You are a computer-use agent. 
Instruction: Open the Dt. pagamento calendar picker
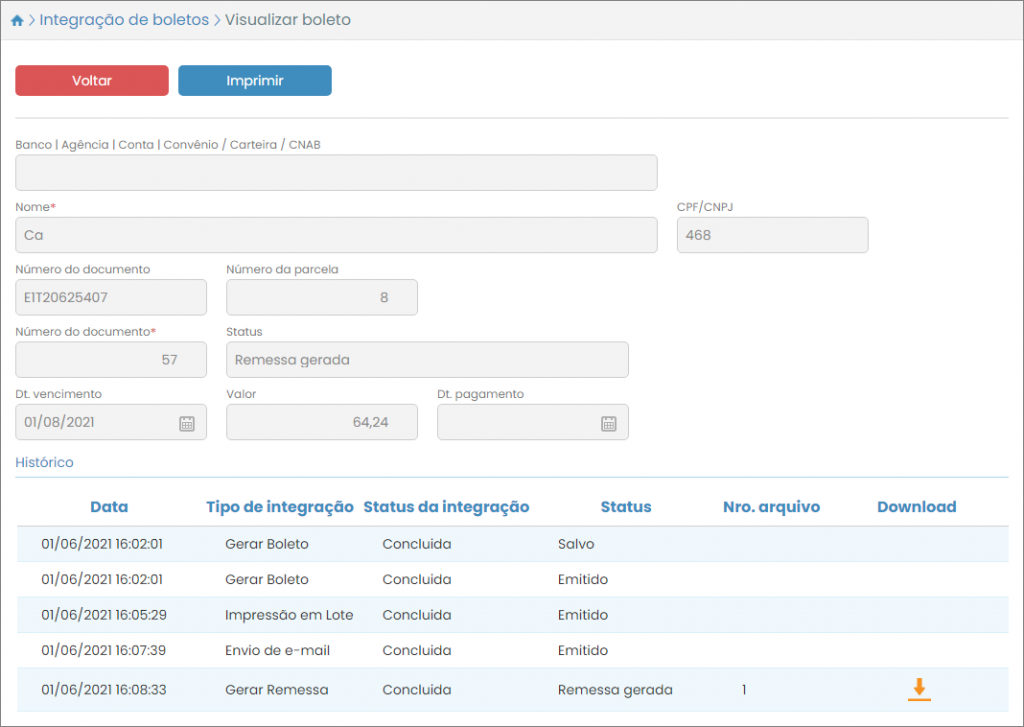[608, 423]
